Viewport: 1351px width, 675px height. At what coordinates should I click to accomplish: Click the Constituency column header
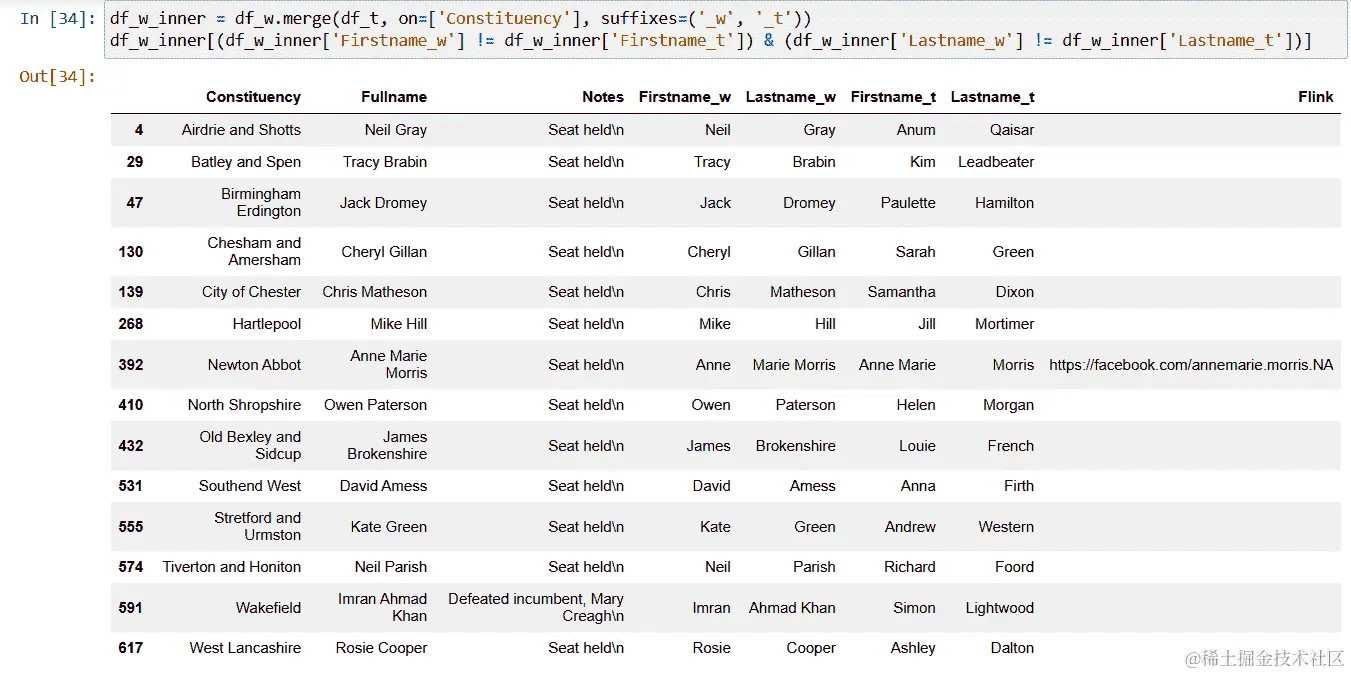253,97
